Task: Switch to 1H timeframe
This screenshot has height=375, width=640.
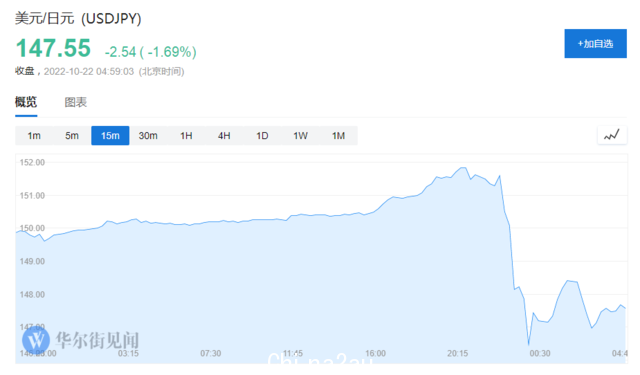Action: [x=186, y=135]
